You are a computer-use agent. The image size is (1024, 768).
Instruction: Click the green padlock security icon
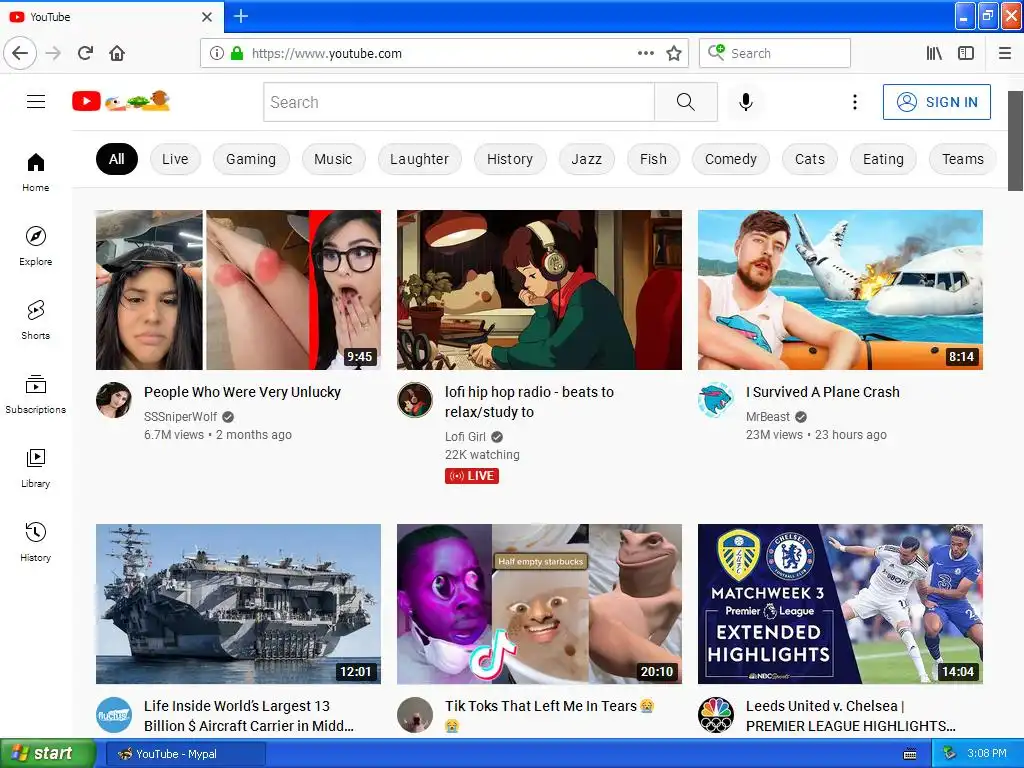(237, 53)
